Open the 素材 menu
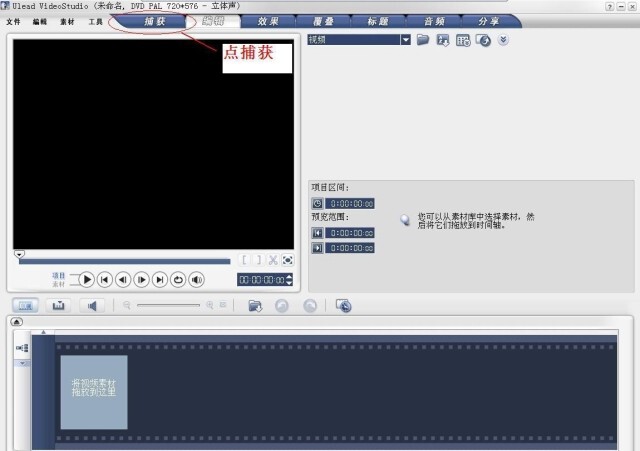The width and height of the screenshot is (640, 451). tap(67, 22)
